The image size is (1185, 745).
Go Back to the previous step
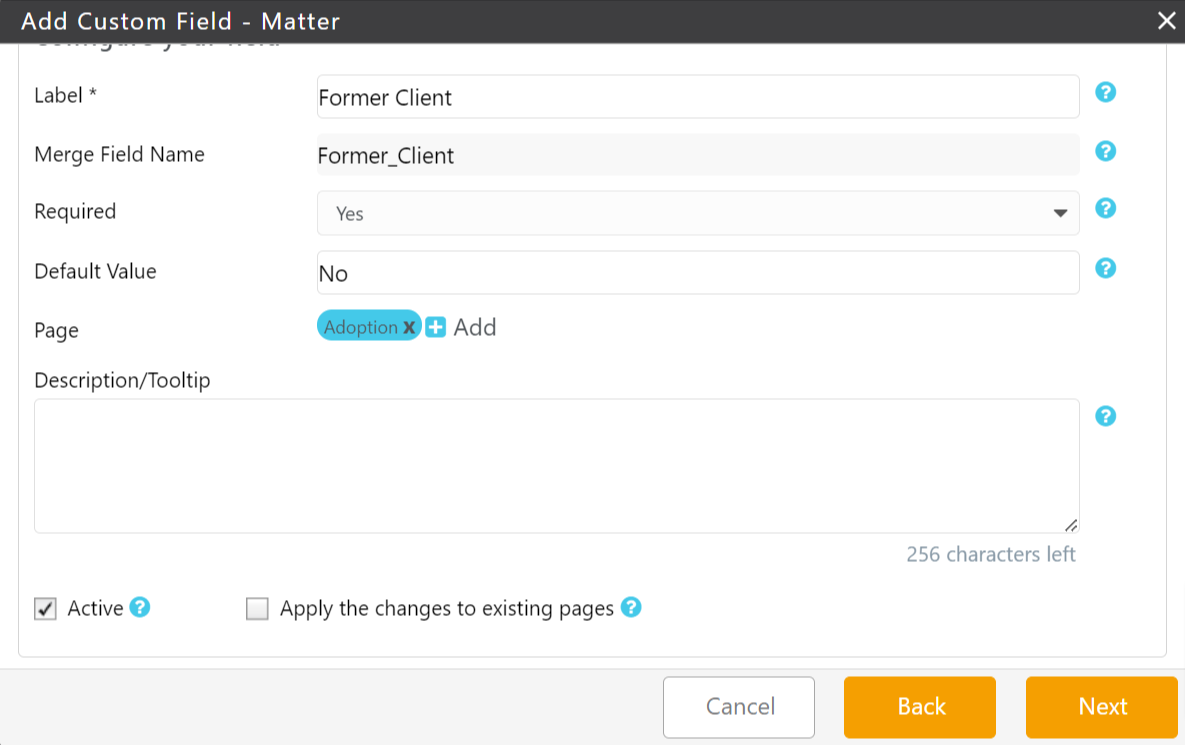(920, 707)
